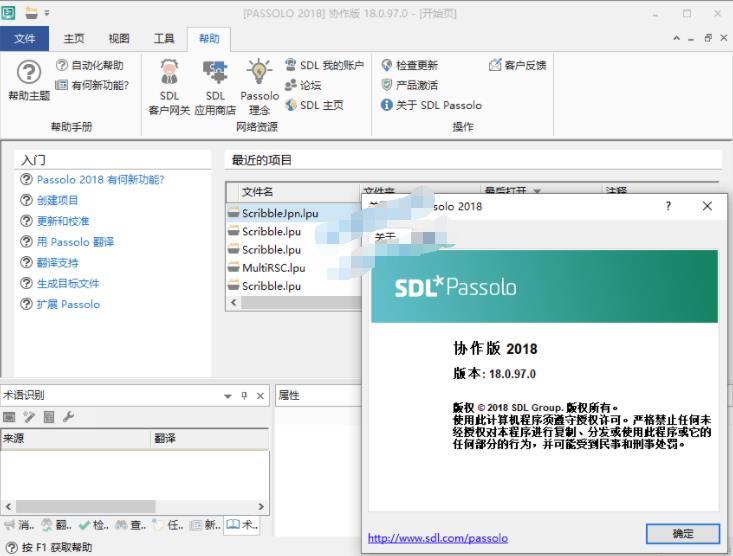Open the 生成目标文件 link
The width and height of the screenshot is (733, 556).
(x=68, y=283)
